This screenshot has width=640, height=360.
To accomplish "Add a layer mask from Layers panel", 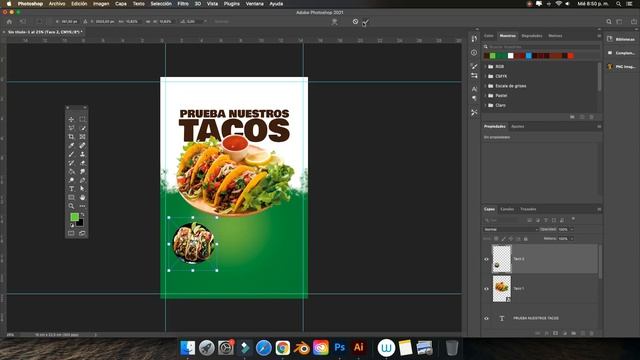I will (x=555, y=333).
